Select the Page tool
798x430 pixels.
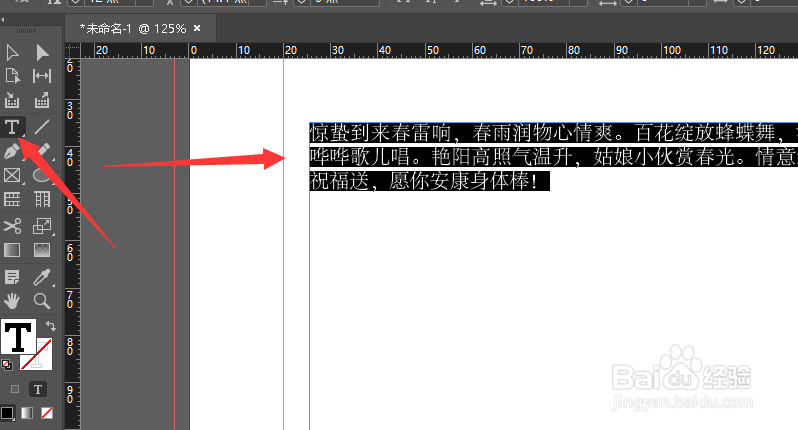click(12, 76)
